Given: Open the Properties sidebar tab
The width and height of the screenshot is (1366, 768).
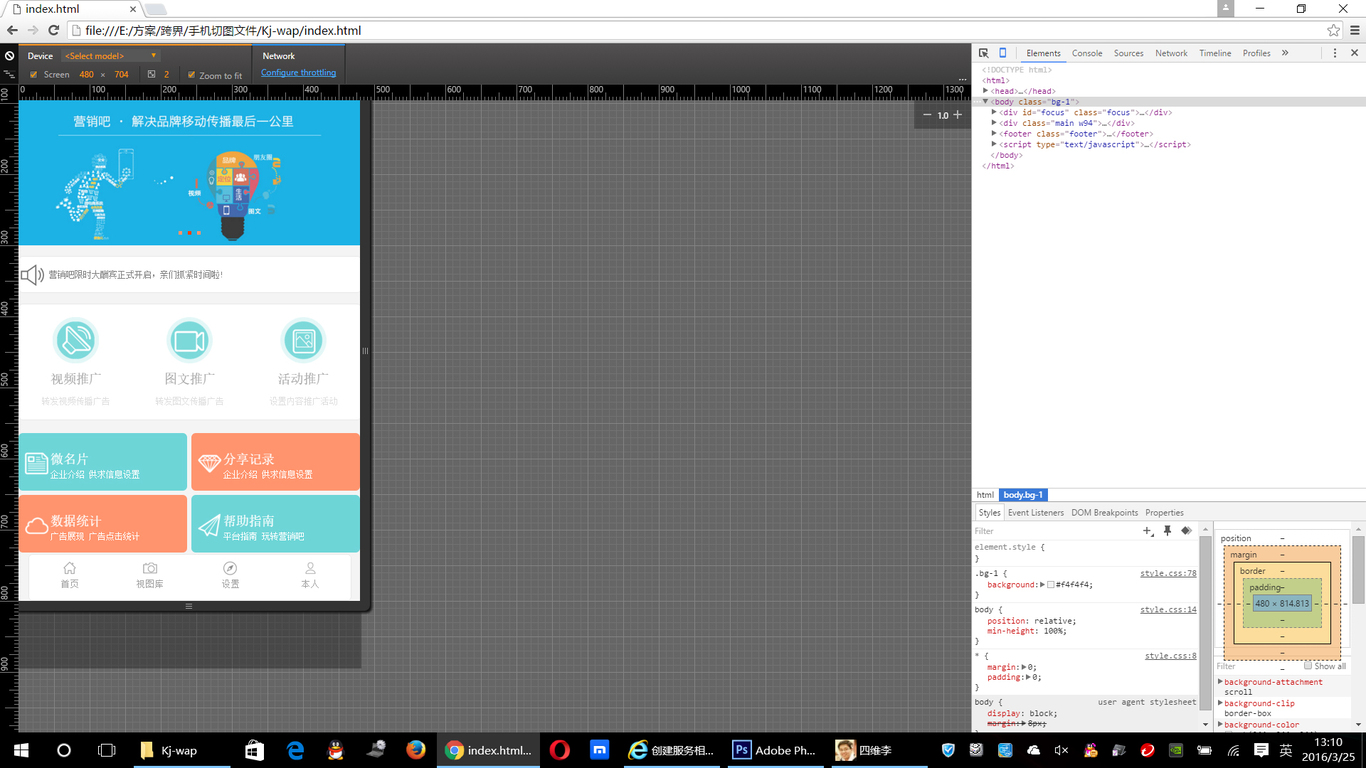Looking at the screenshot, I should [1164, 512].
